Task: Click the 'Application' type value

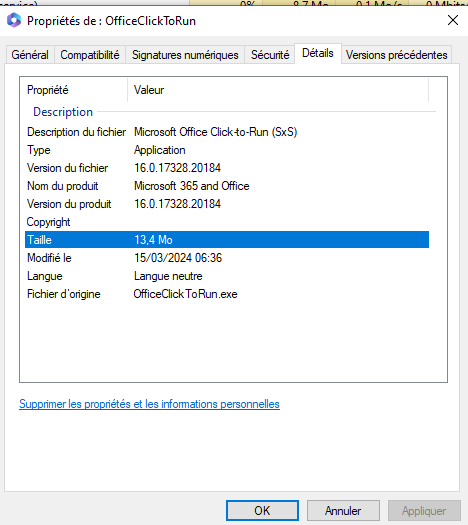Action: (160, 150)
